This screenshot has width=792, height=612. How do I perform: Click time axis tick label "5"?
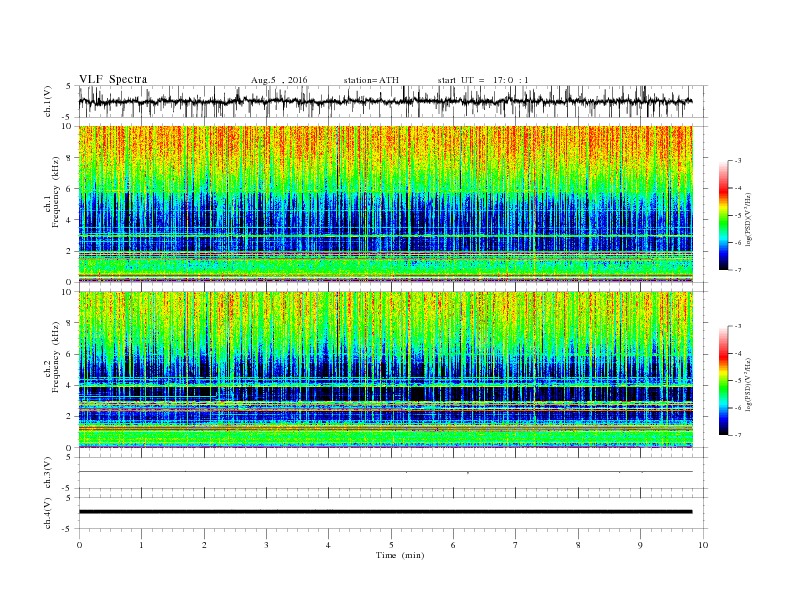point(391,545)
